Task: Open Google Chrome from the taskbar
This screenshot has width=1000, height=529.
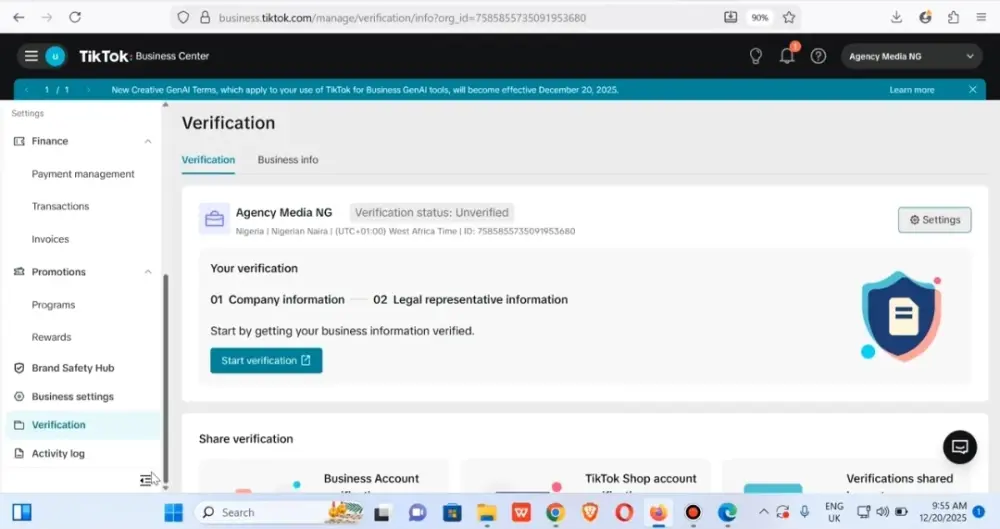Action: (x=555, y=512)
